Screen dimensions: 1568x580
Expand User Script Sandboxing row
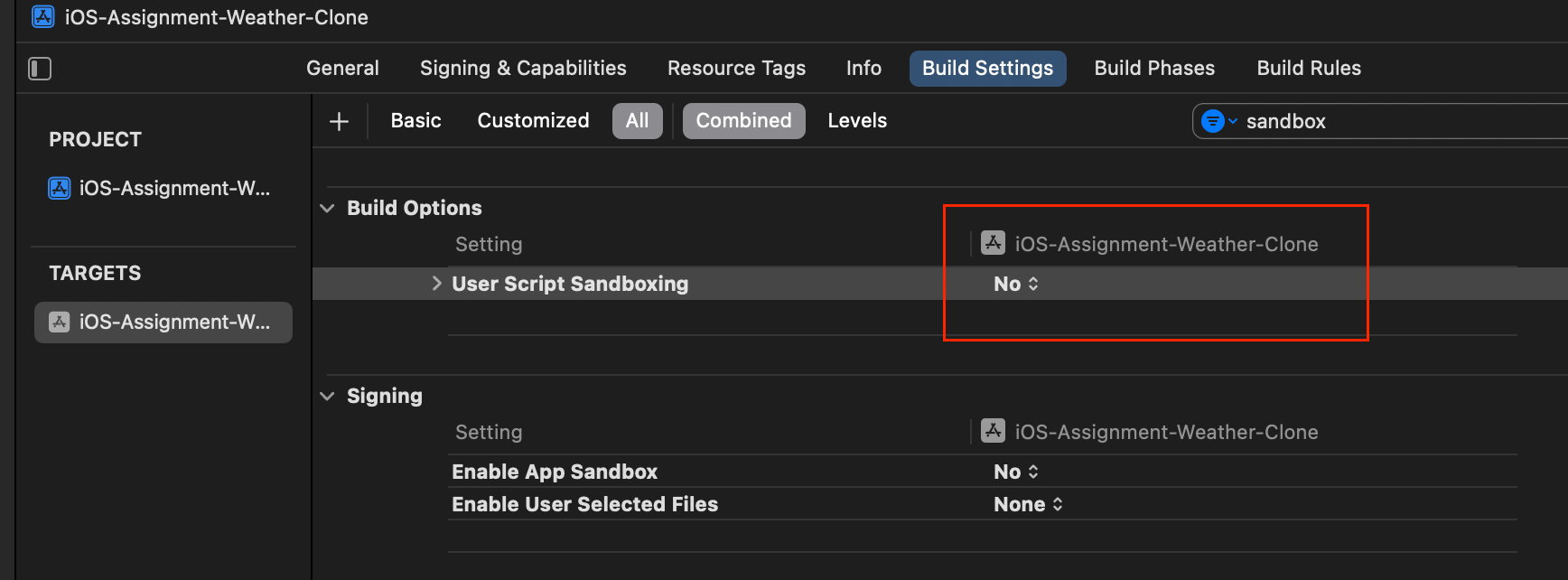436,284
